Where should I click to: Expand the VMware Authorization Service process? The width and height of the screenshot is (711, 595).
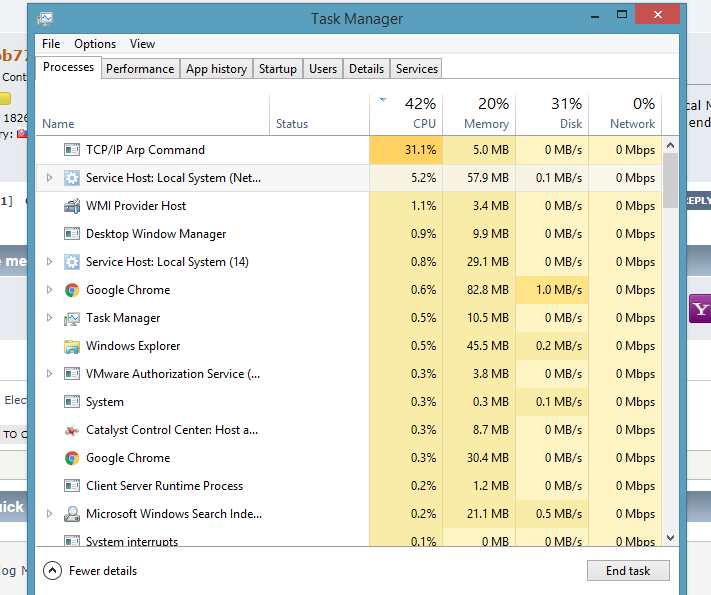(49, 374)
